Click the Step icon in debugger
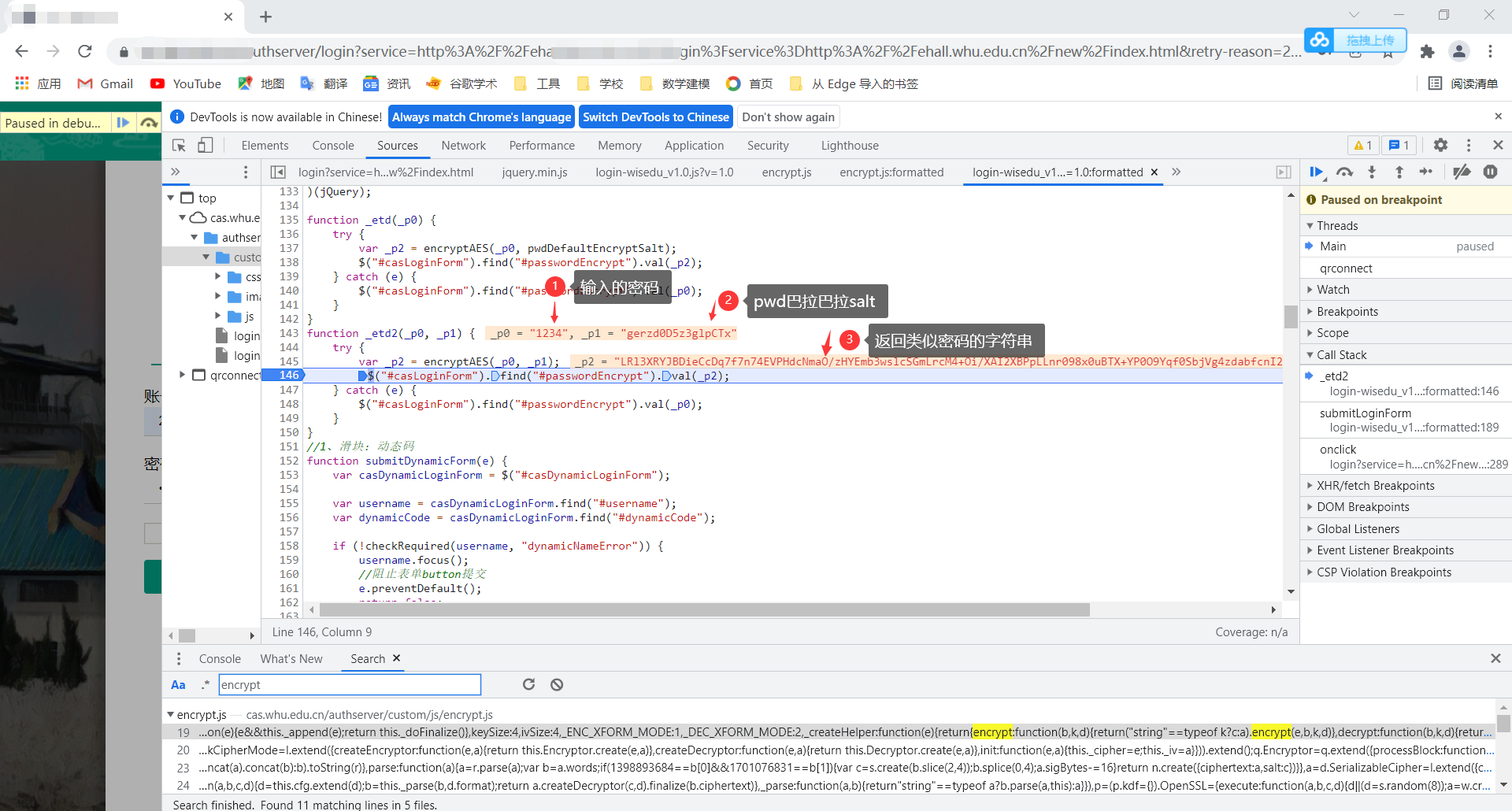This screenshot has width=1512, height=811. (x=1426, y=172)
